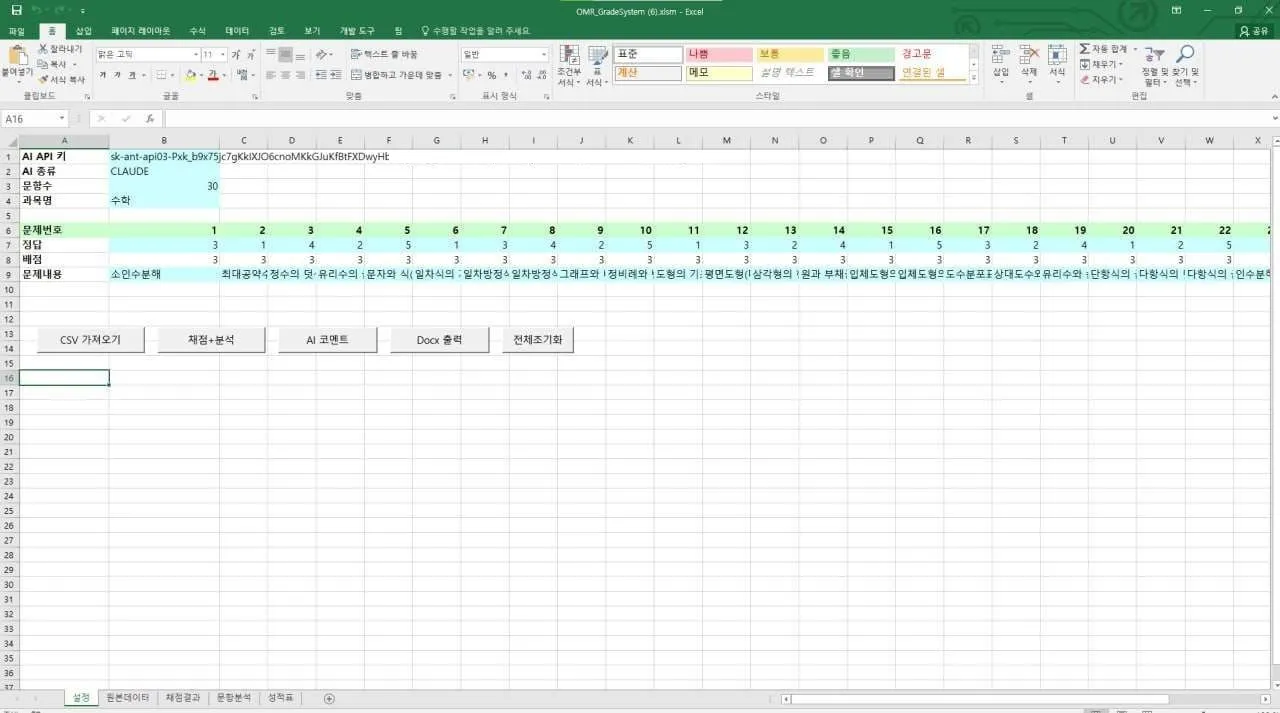This screenshot has width=1280, height=713.
Task: Click the 채점+분석 button
Action: click(x=212, y=339)
